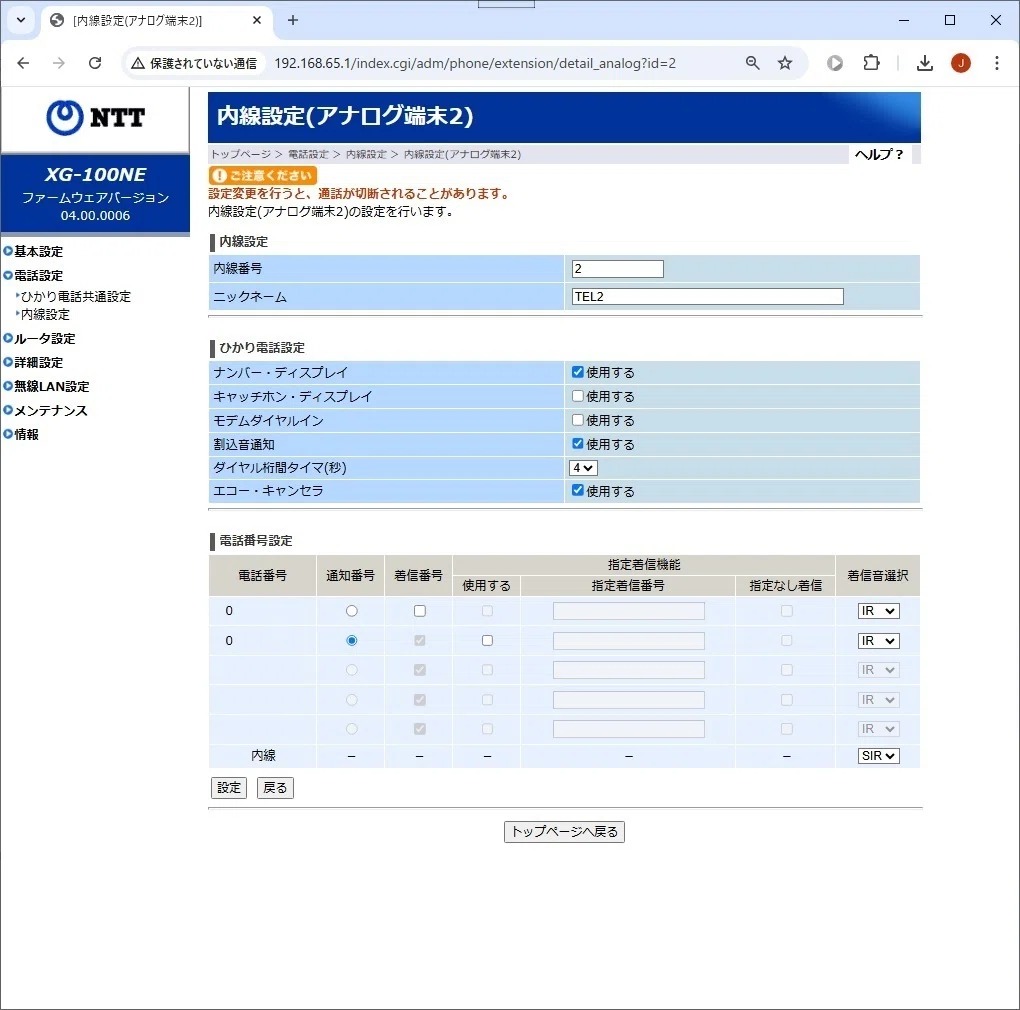The height and width of the screenshot is (1010, 1020).
Task: Click the 内線番号 input field
Action: (617, 269)
